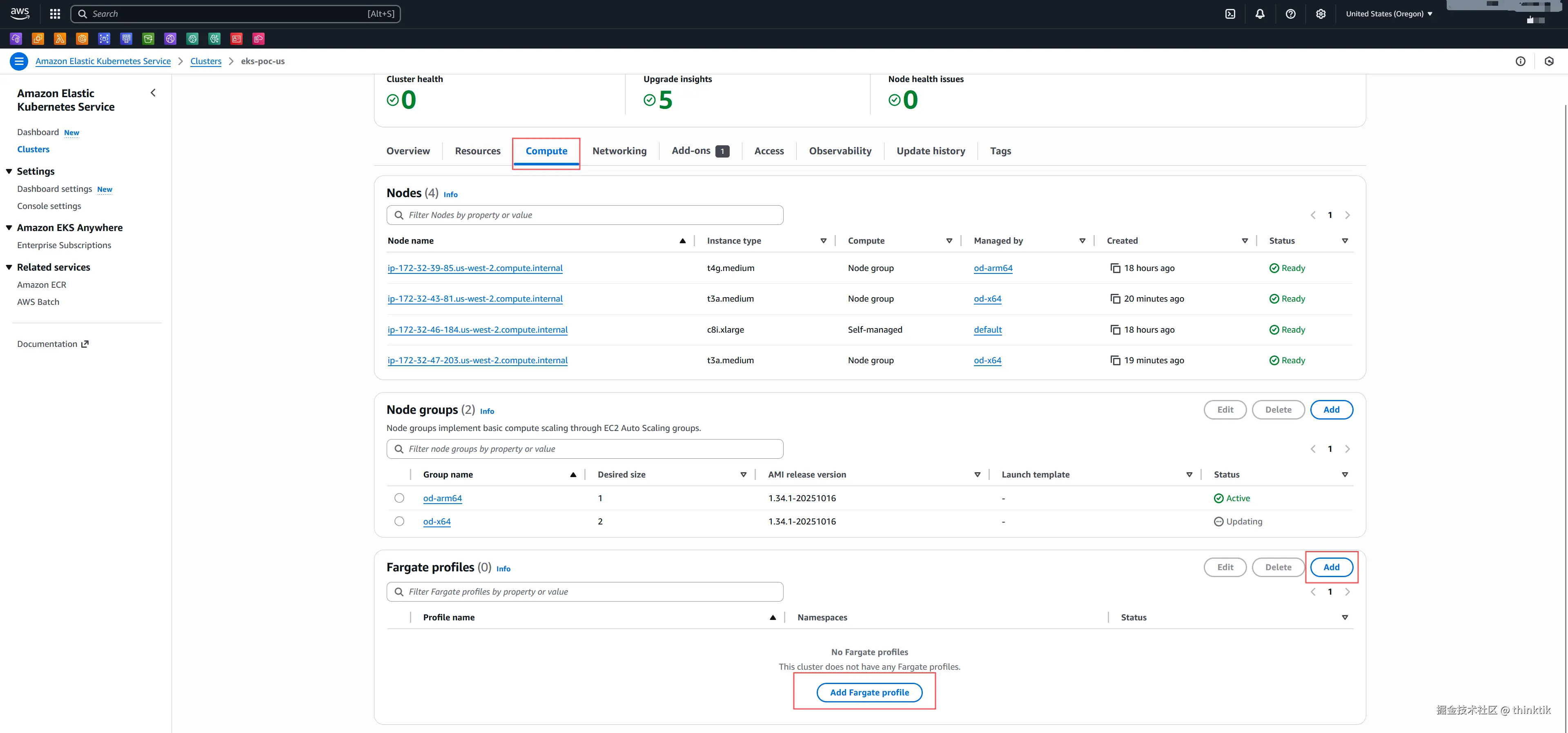Open the Lambda service shortcut icon

(60, 39)
